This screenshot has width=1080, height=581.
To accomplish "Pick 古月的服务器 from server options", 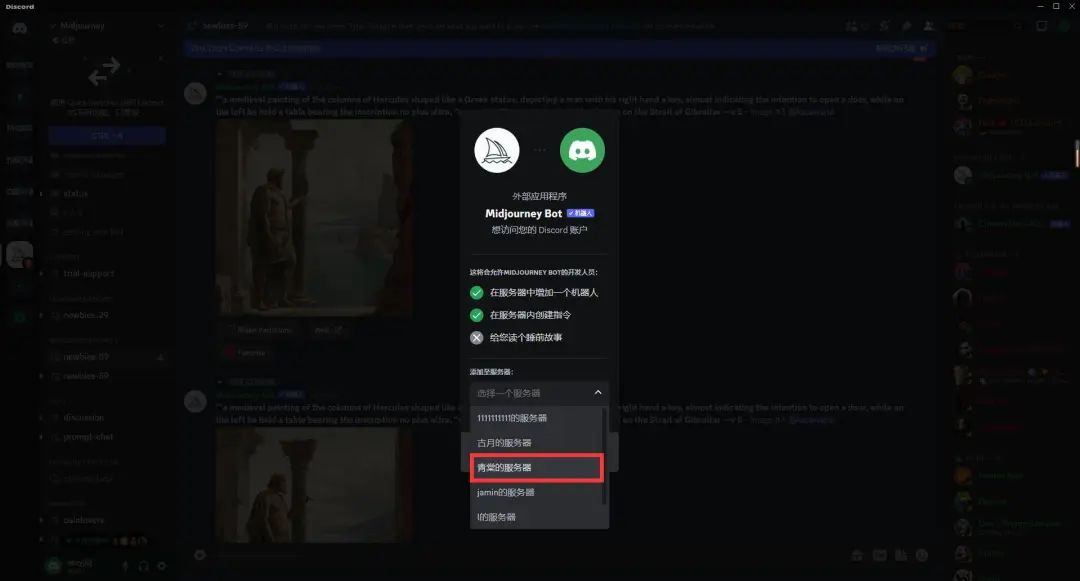I will coord(537,443).
